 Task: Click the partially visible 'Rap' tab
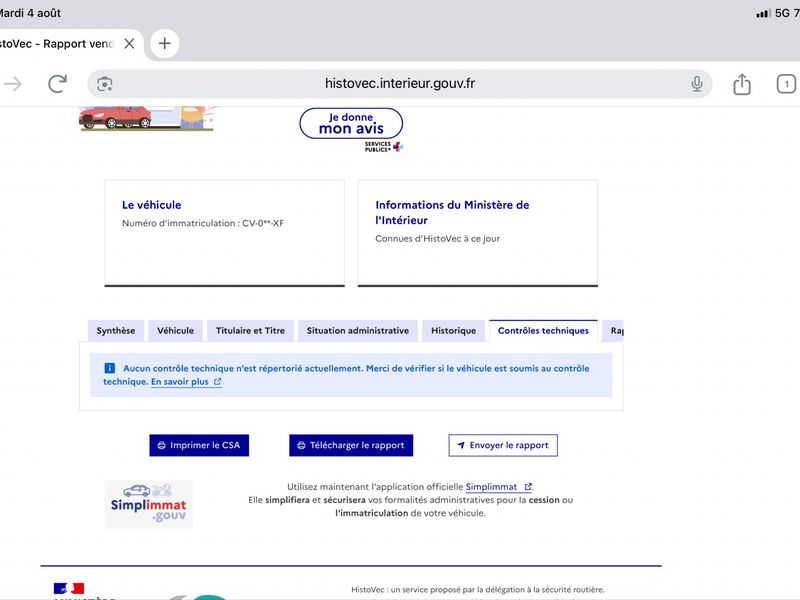[x=614, y=331]
